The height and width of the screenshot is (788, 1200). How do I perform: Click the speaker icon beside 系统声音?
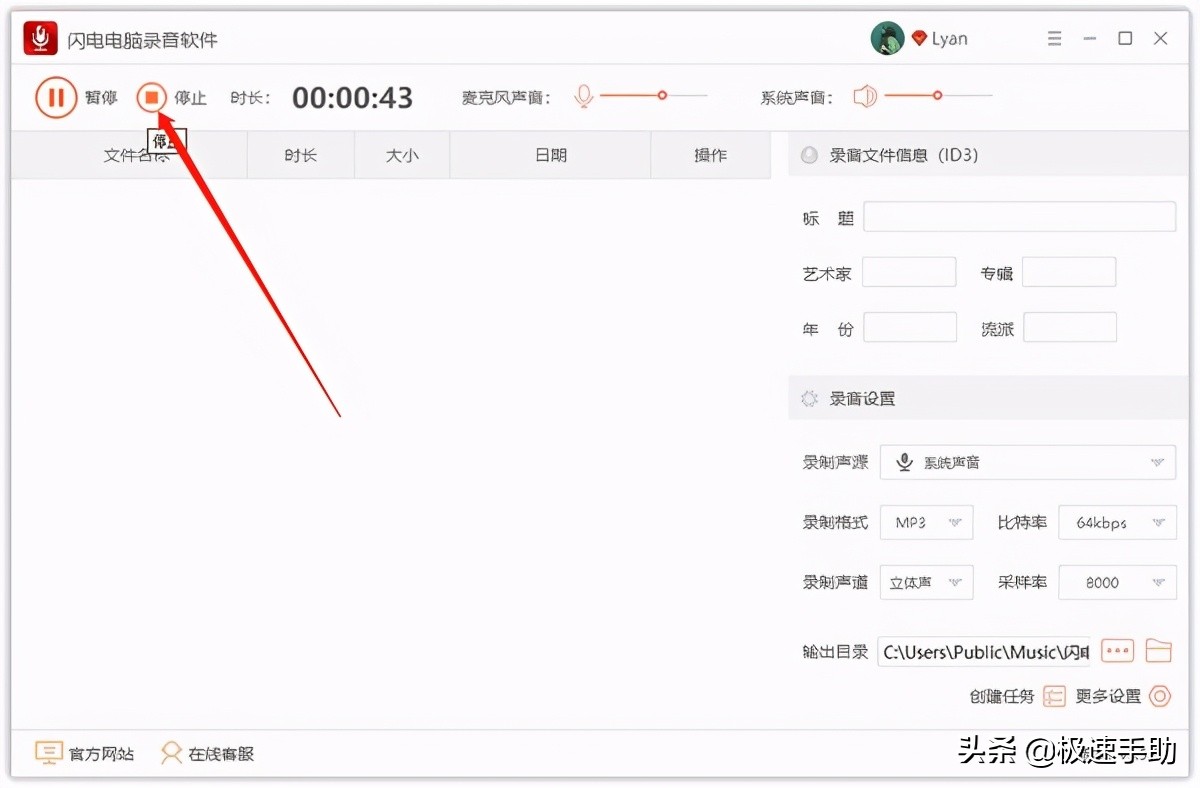point(864,95)
